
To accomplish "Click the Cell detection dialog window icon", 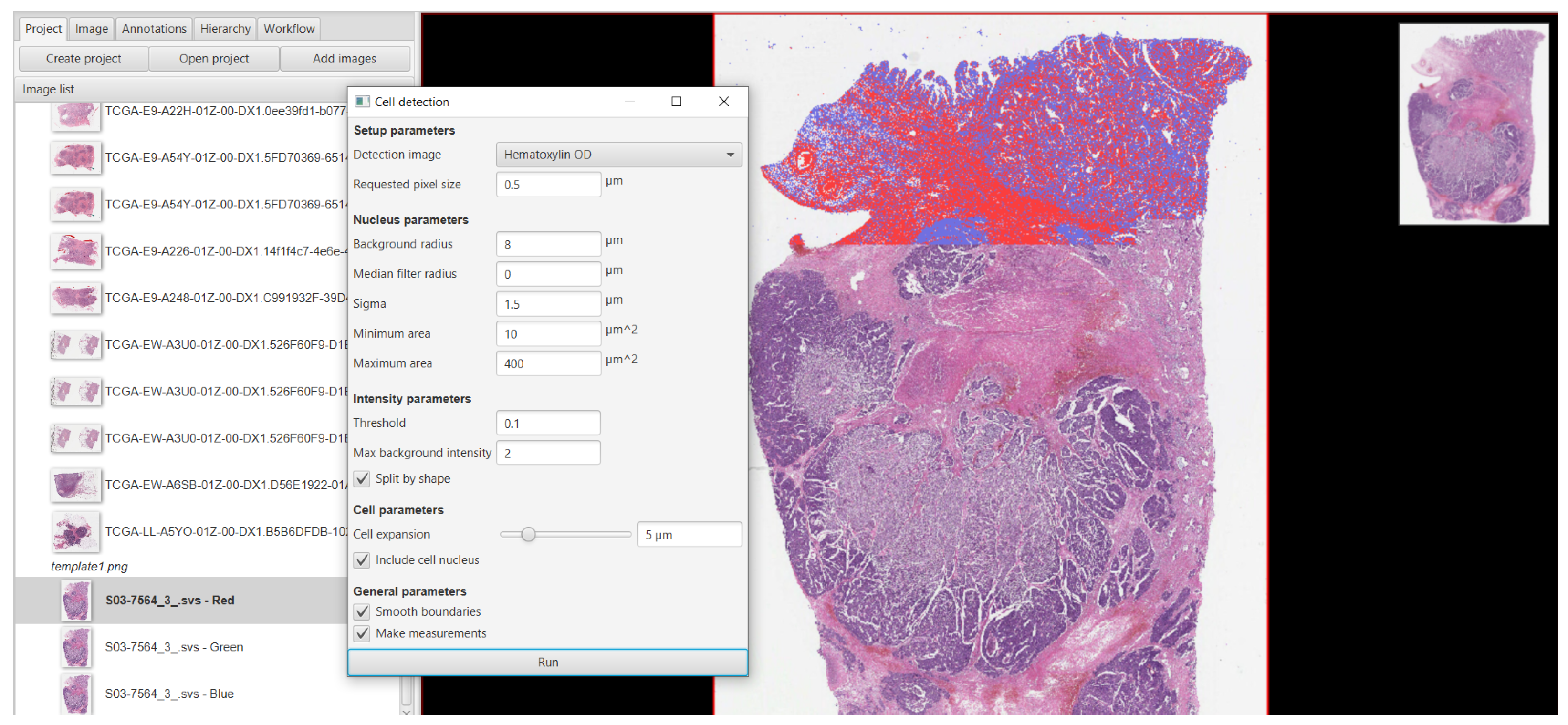I will (x=362, y=102).
